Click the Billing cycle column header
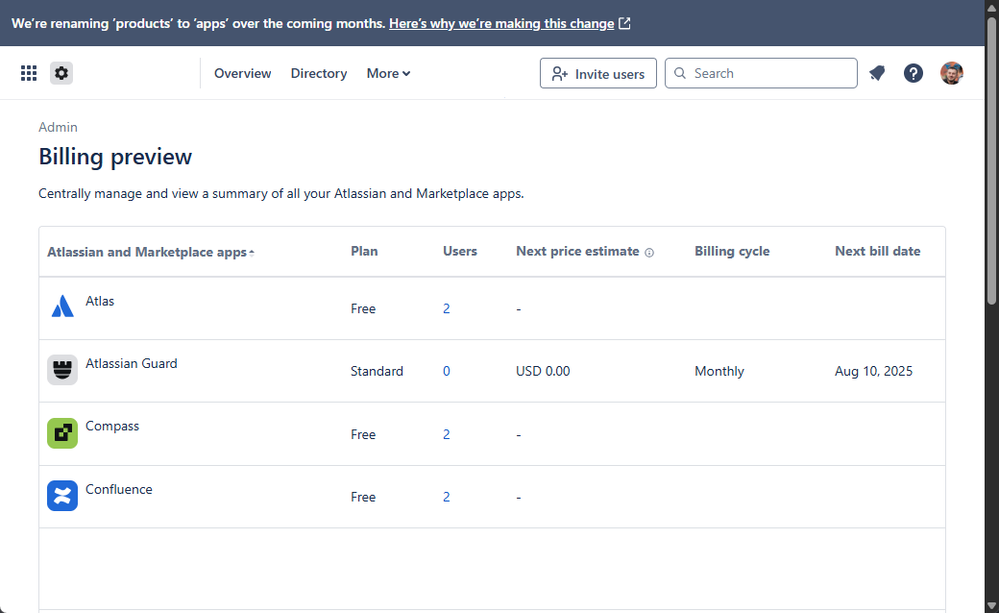The width and height of the screenshot is (999, 613). [732, 251]
